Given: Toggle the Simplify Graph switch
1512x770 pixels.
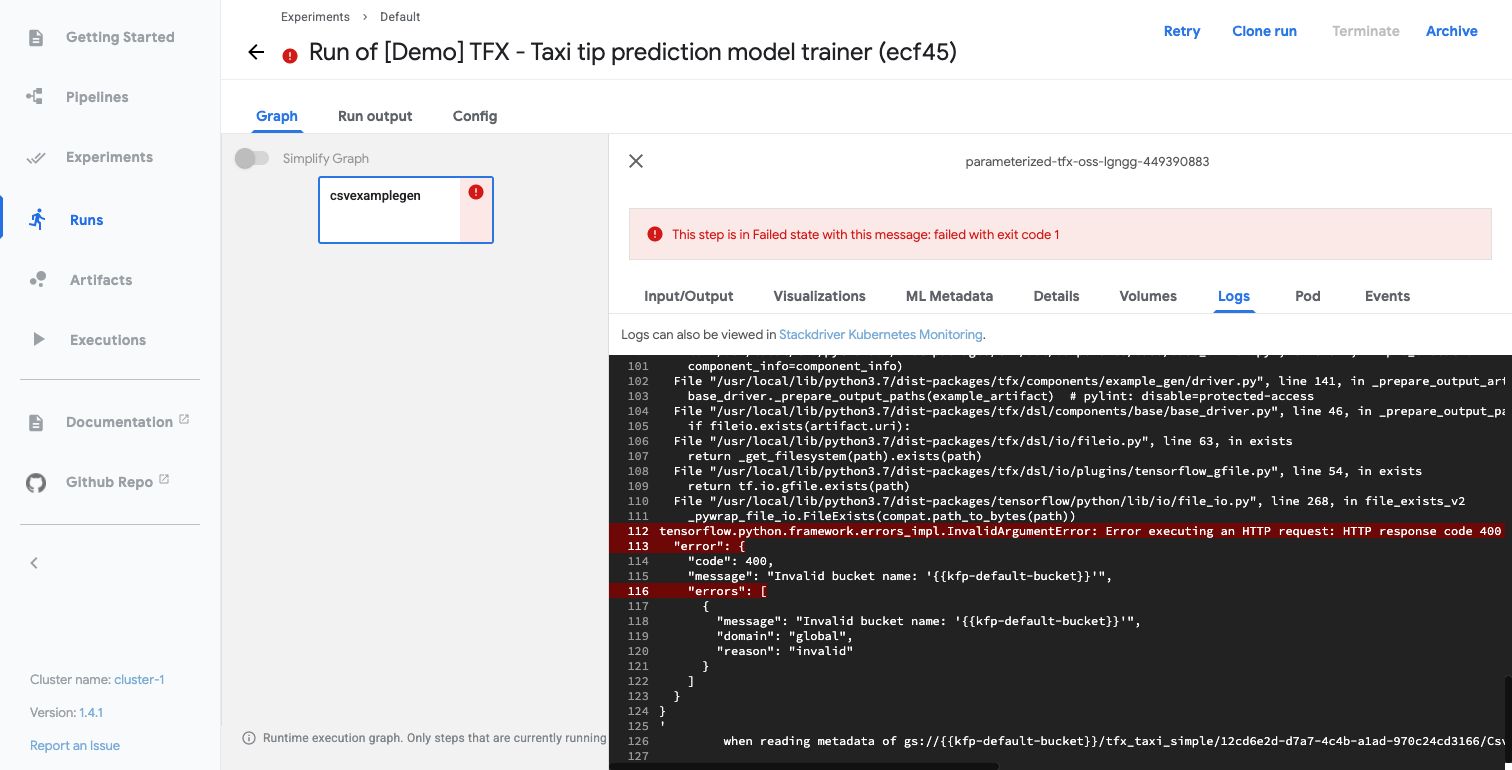Looking at the screenshot, I should pos(252,158).
